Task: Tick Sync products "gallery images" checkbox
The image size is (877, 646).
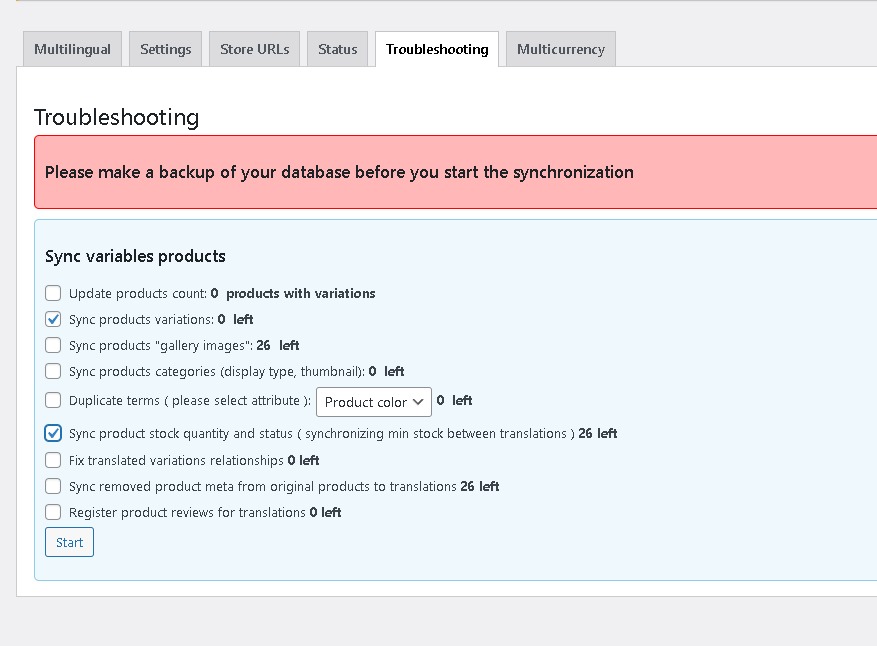Action: pos(53,346)
